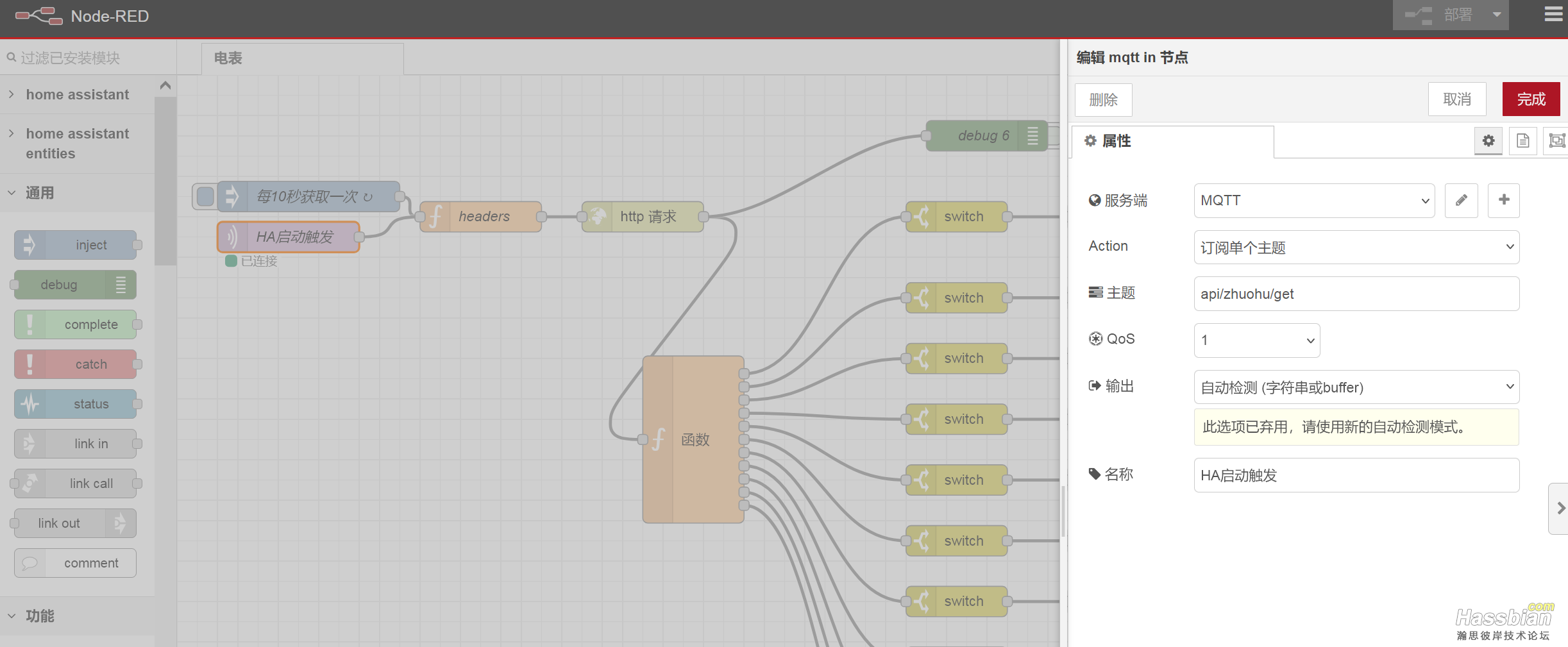This screenshot has height=647, width=1568.
Task: Add a new MQTT server with plus icon
Action: [x=1503, y=200]
